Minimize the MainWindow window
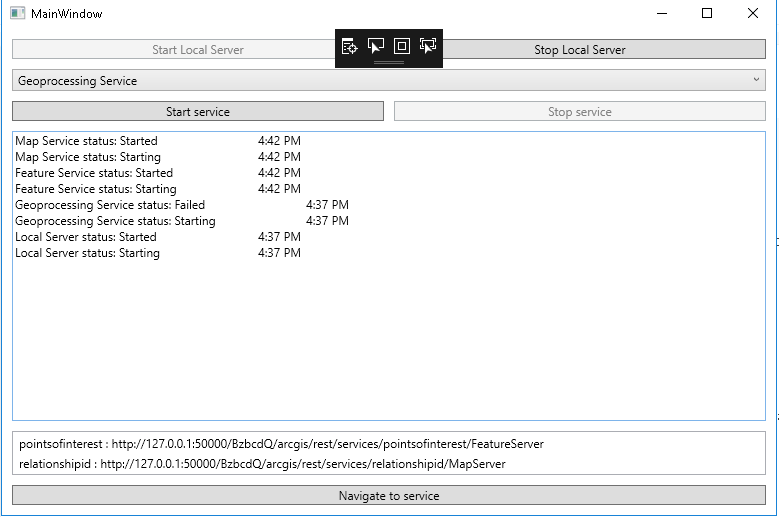779x517 pixels. [x=662, y=13]
